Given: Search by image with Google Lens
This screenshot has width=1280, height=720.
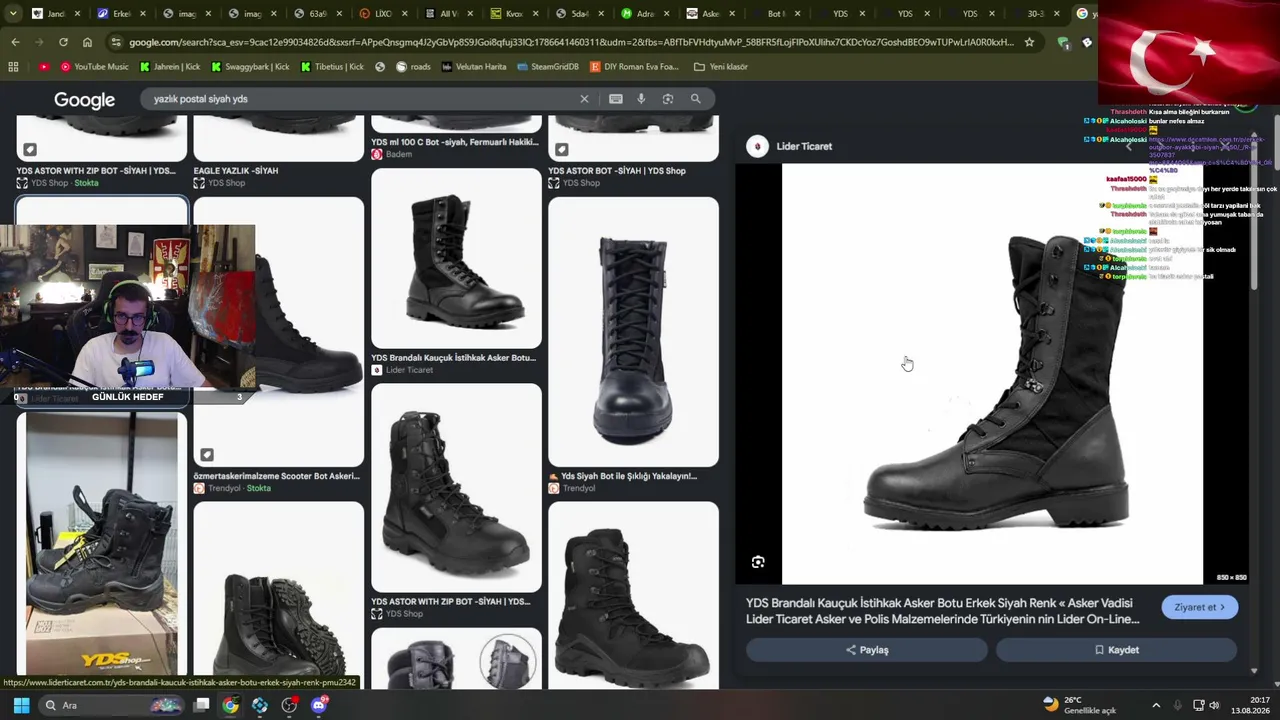Looking at the screenshot, I should click(x=668, y=99).
